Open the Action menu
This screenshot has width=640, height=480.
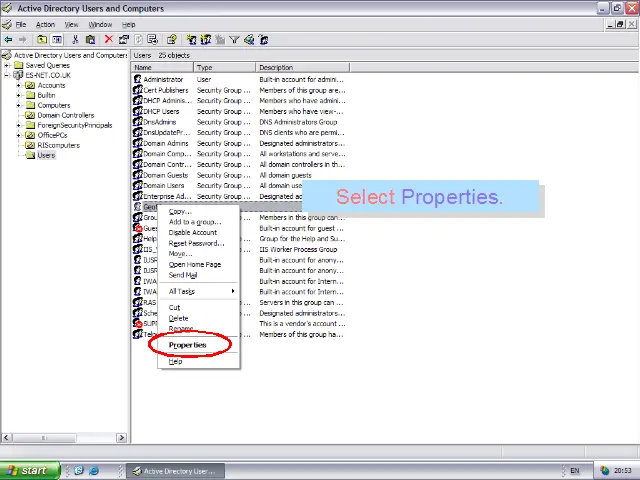click(45, 24)
